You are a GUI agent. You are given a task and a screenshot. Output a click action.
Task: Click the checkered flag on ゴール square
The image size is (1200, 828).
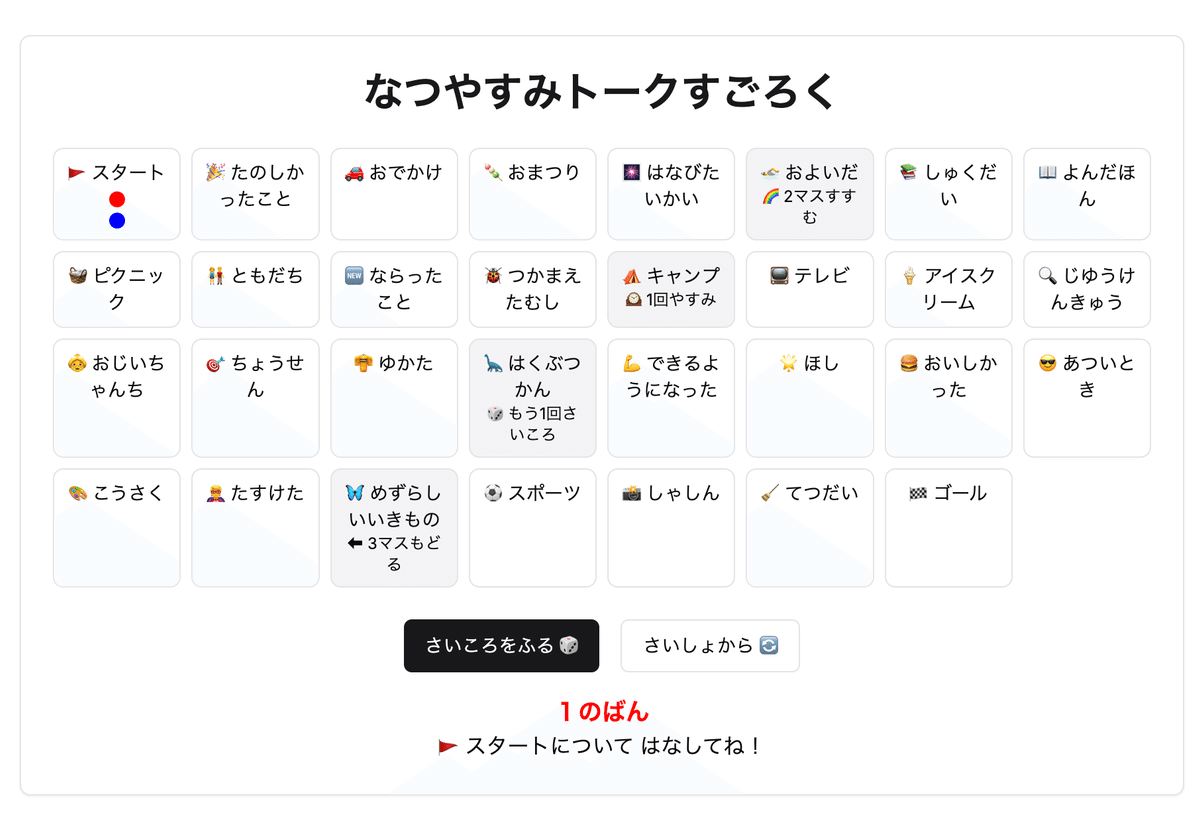coord(918,493)
